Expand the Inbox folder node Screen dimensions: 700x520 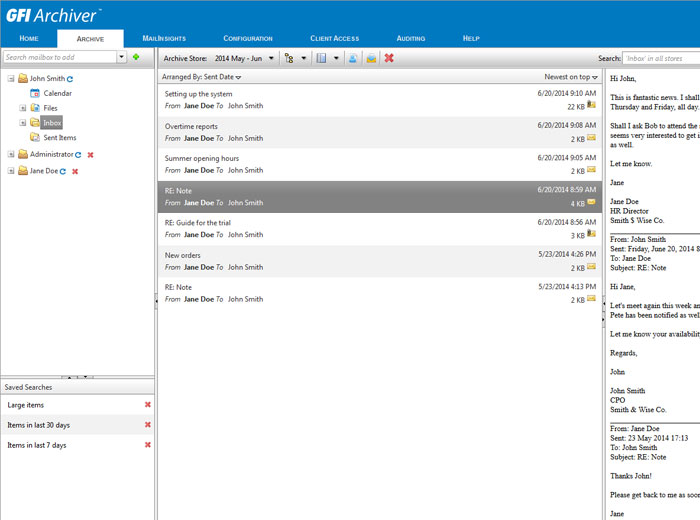pyautogui.click(x=22, y=123)
